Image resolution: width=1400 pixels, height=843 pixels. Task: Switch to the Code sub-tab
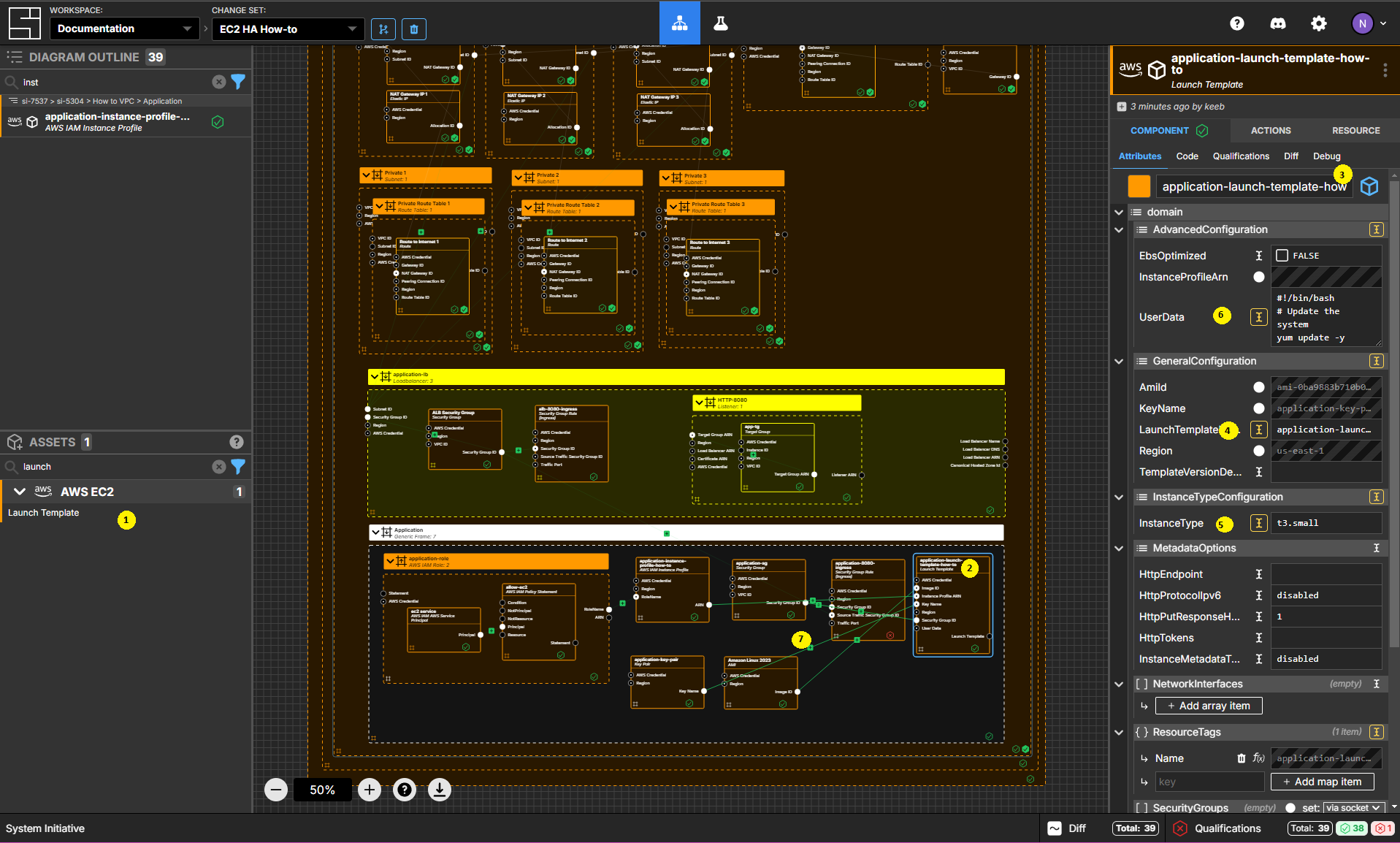point(1187,156)
